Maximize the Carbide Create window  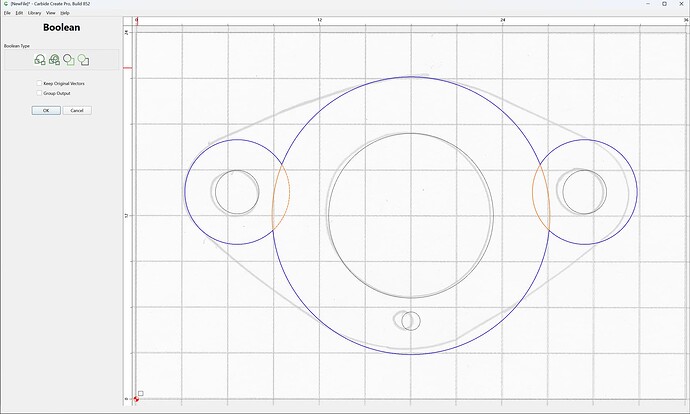664,4
